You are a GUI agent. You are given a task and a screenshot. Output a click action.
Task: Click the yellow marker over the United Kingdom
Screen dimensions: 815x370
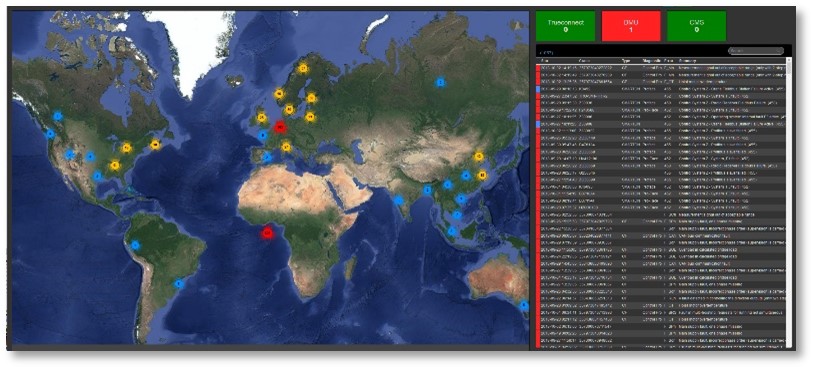[261, 118]
